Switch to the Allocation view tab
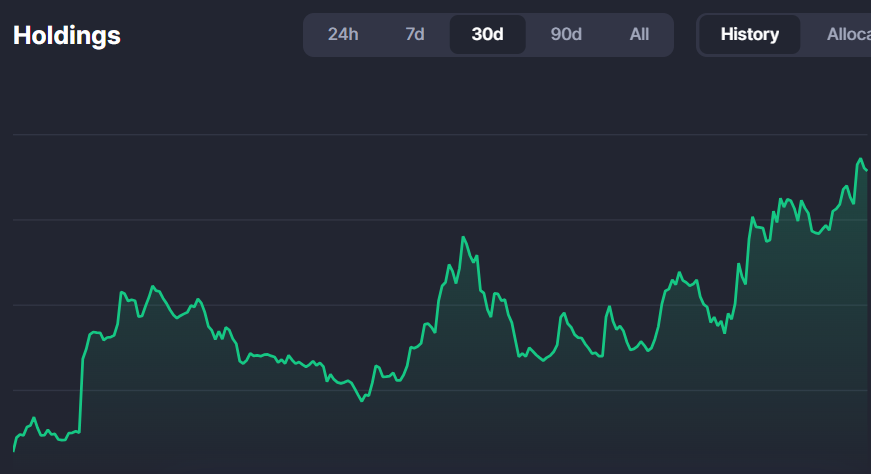This screenshot has width=871, height=474. coord(848,34)
